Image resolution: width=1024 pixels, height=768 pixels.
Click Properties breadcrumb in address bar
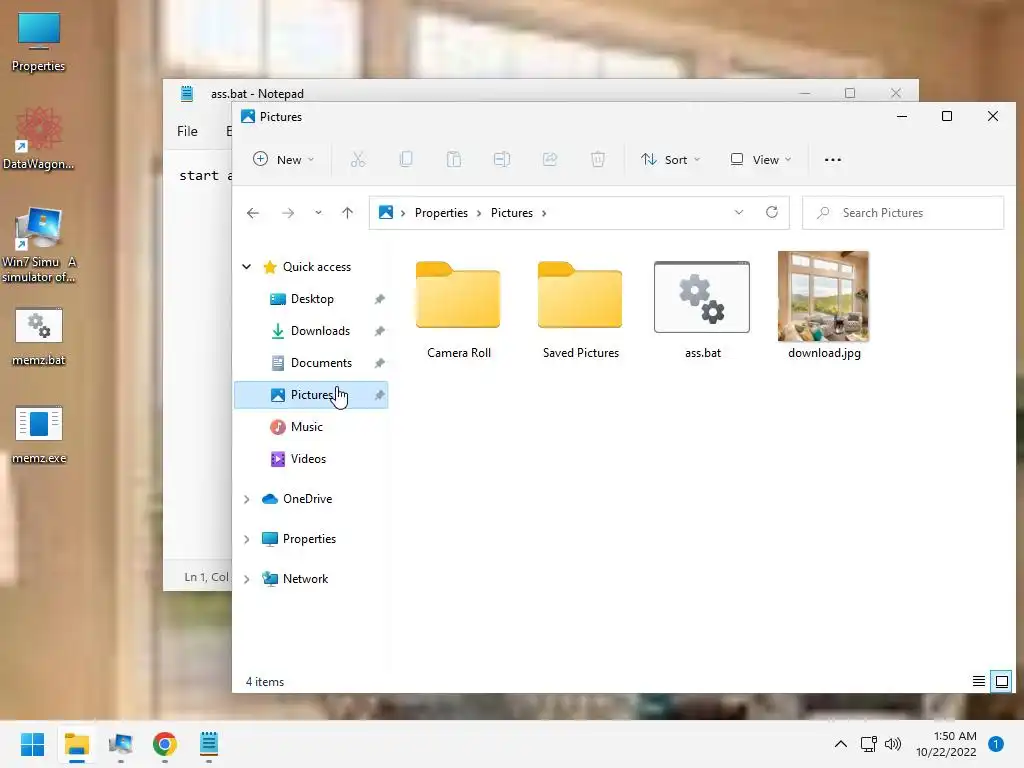[441, 213]
